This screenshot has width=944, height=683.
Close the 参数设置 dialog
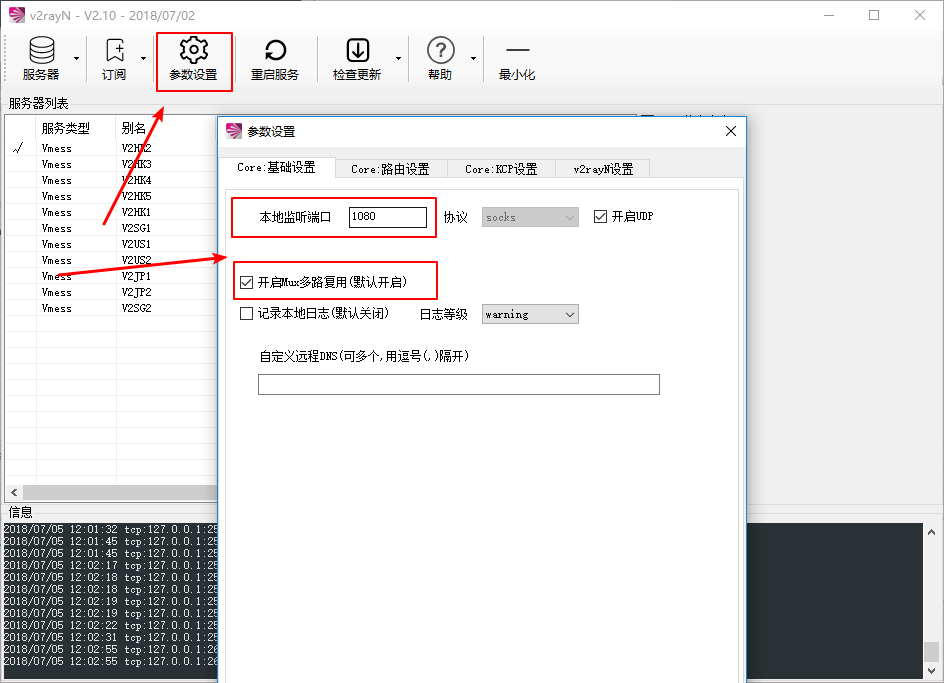click(x=731, y=131)
